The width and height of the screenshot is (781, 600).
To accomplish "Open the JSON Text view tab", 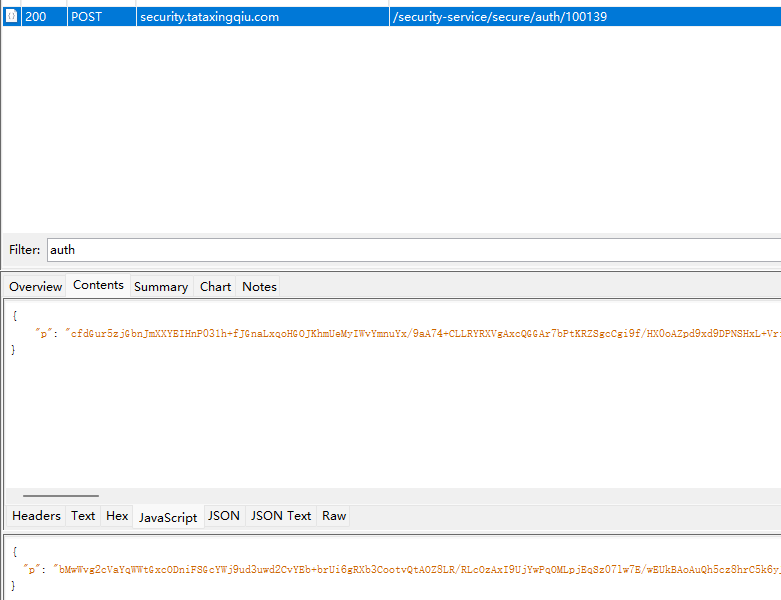I will (281, 516).
